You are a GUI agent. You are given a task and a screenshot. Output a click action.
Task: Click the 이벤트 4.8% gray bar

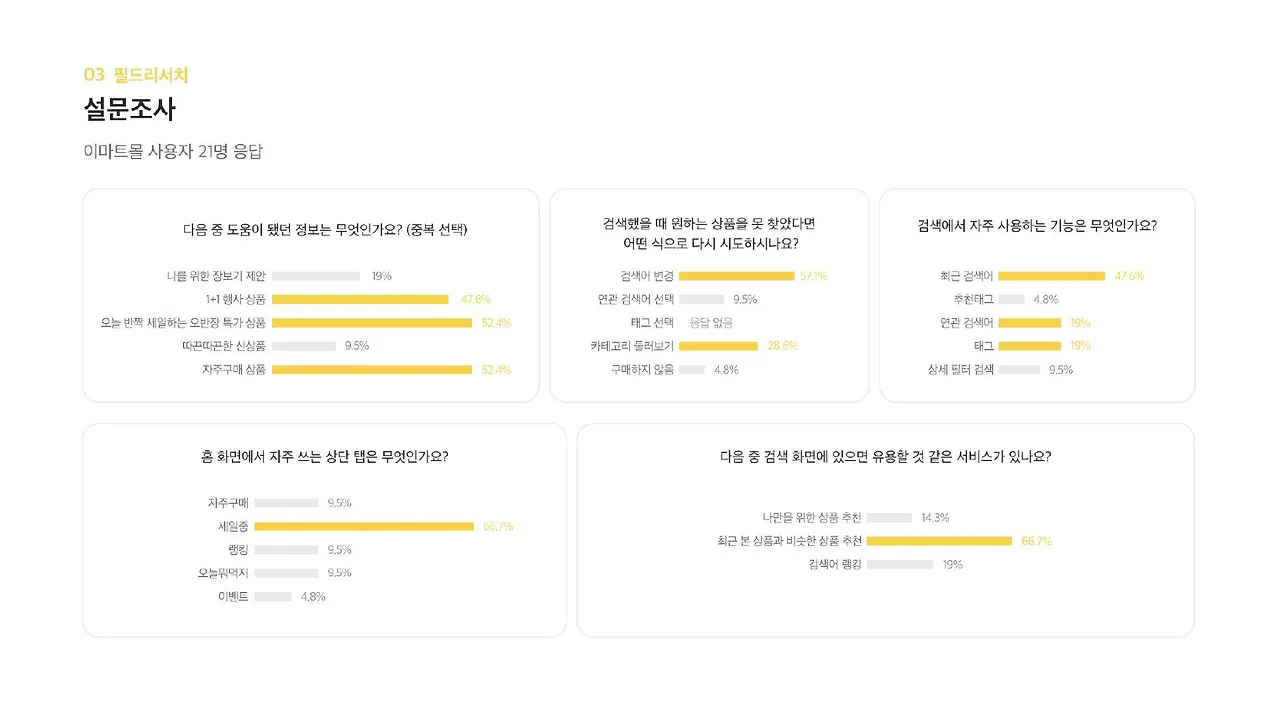click(x=273, y=597)
